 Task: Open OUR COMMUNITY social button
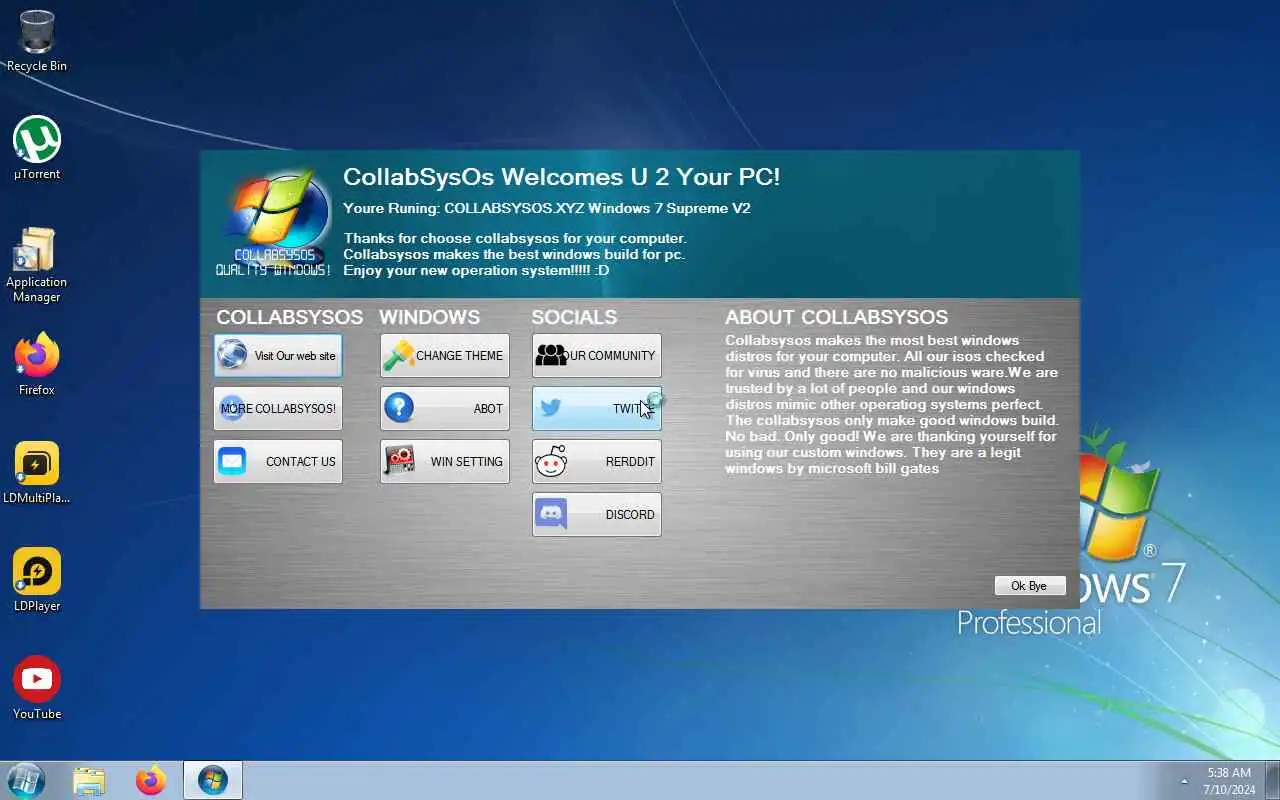[597, 355]
